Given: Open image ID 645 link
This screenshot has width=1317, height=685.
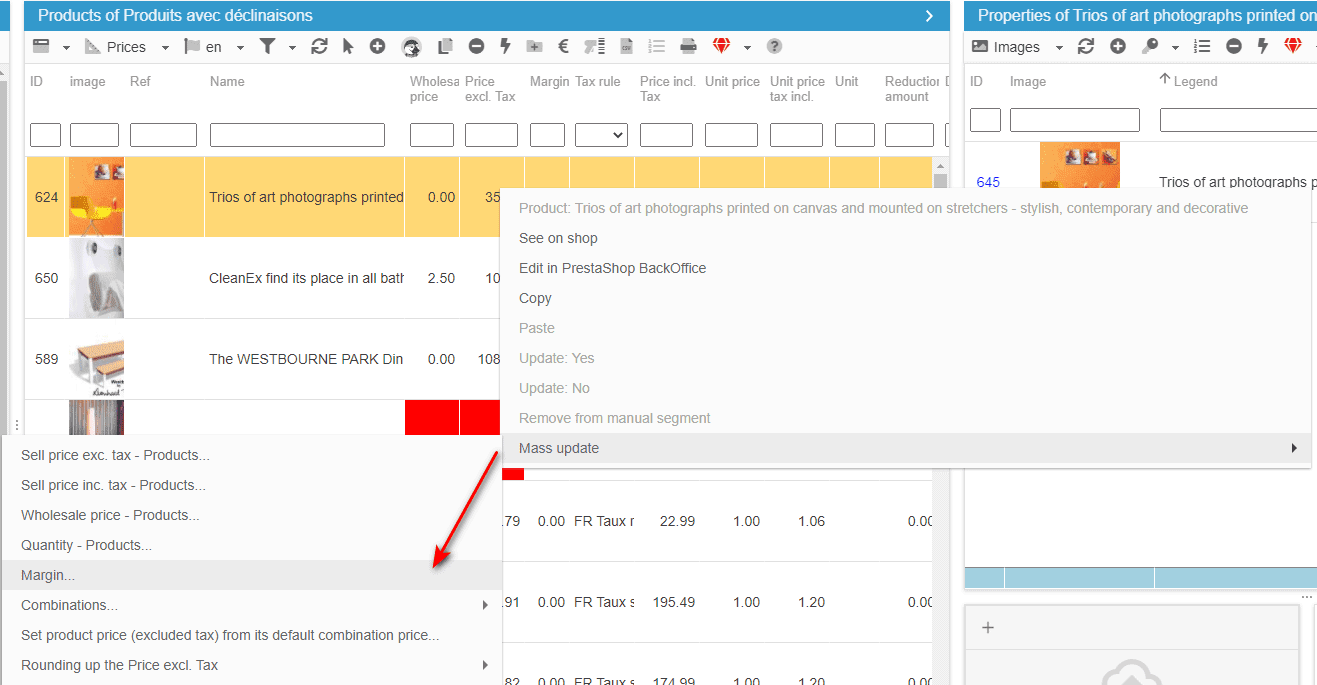Looking at the screenshot, I should (988, 182).
